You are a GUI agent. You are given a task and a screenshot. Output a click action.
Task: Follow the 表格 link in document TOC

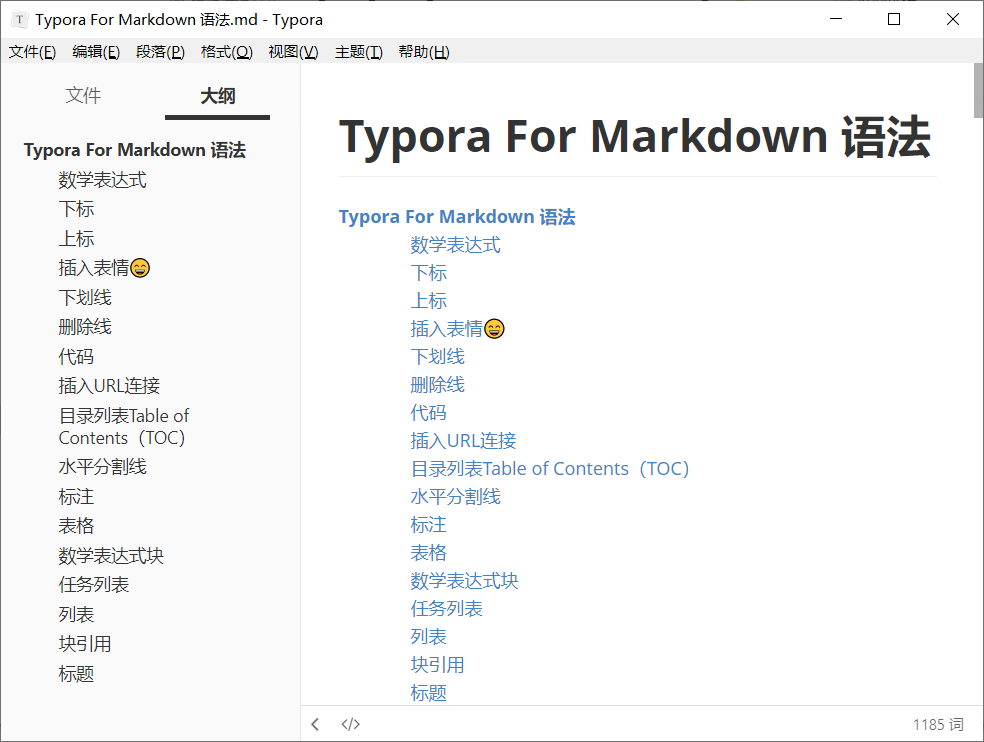(429, 552)
